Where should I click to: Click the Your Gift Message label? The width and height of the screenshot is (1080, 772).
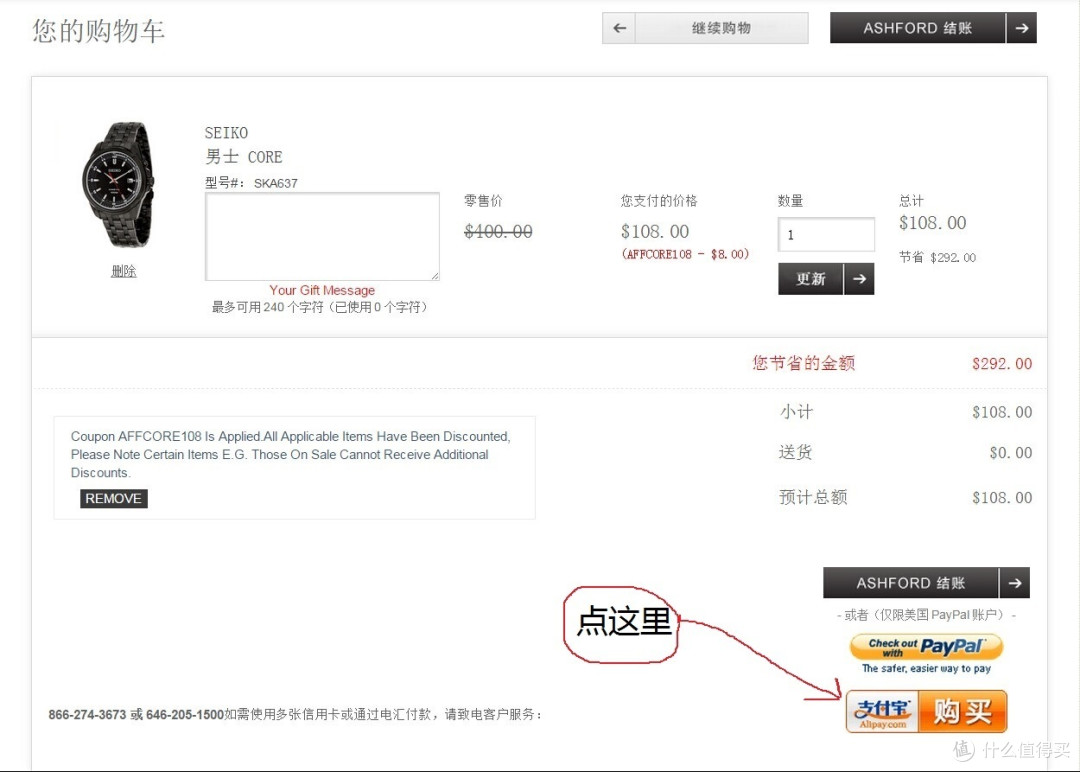[322, 290]
